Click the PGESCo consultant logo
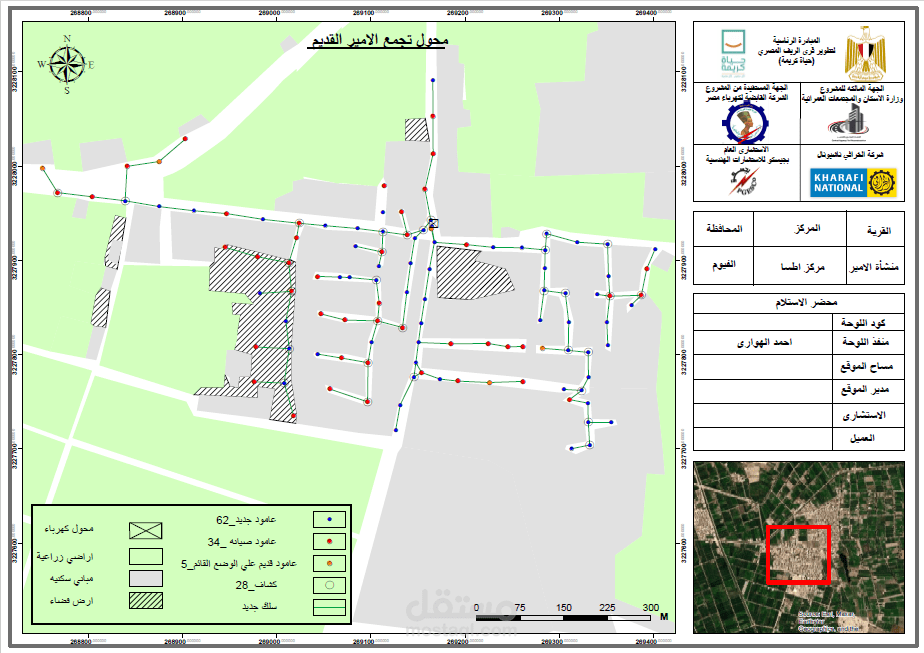 coord(744,181)
